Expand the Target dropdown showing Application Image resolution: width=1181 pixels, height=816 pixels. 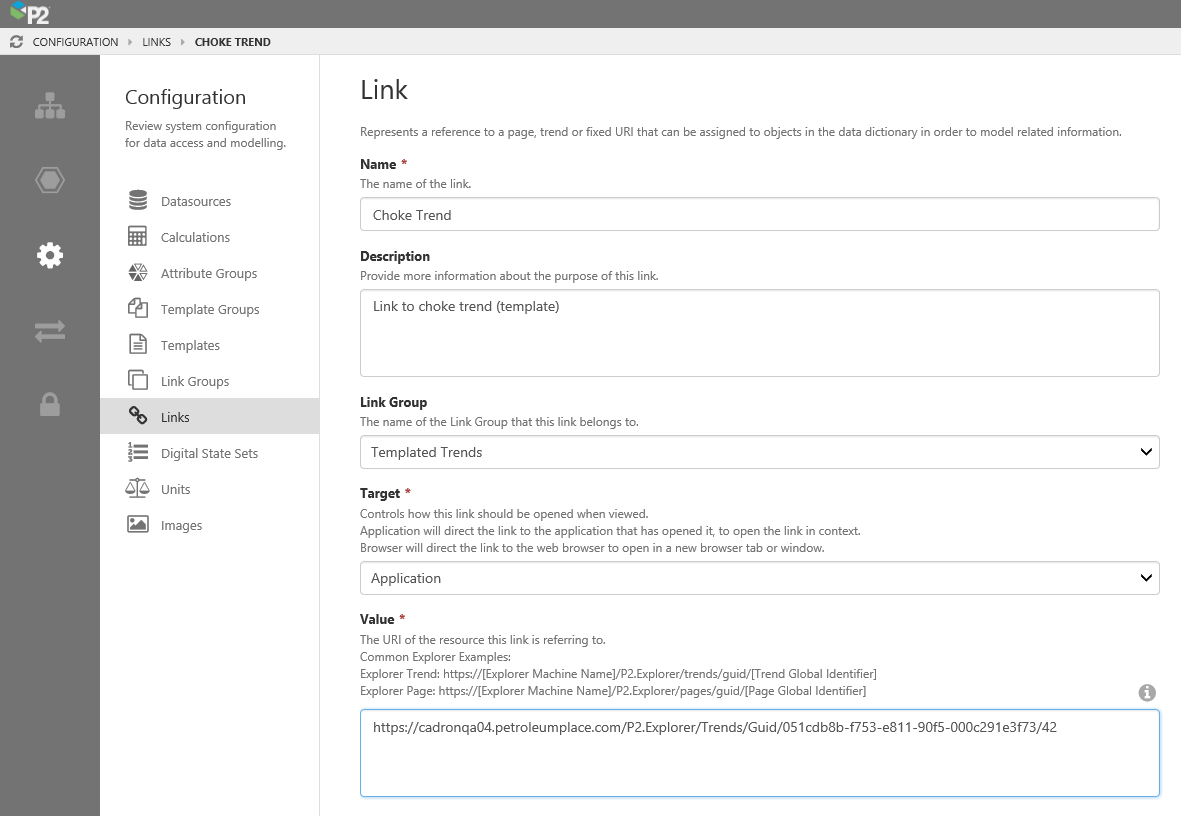point(759,578)
